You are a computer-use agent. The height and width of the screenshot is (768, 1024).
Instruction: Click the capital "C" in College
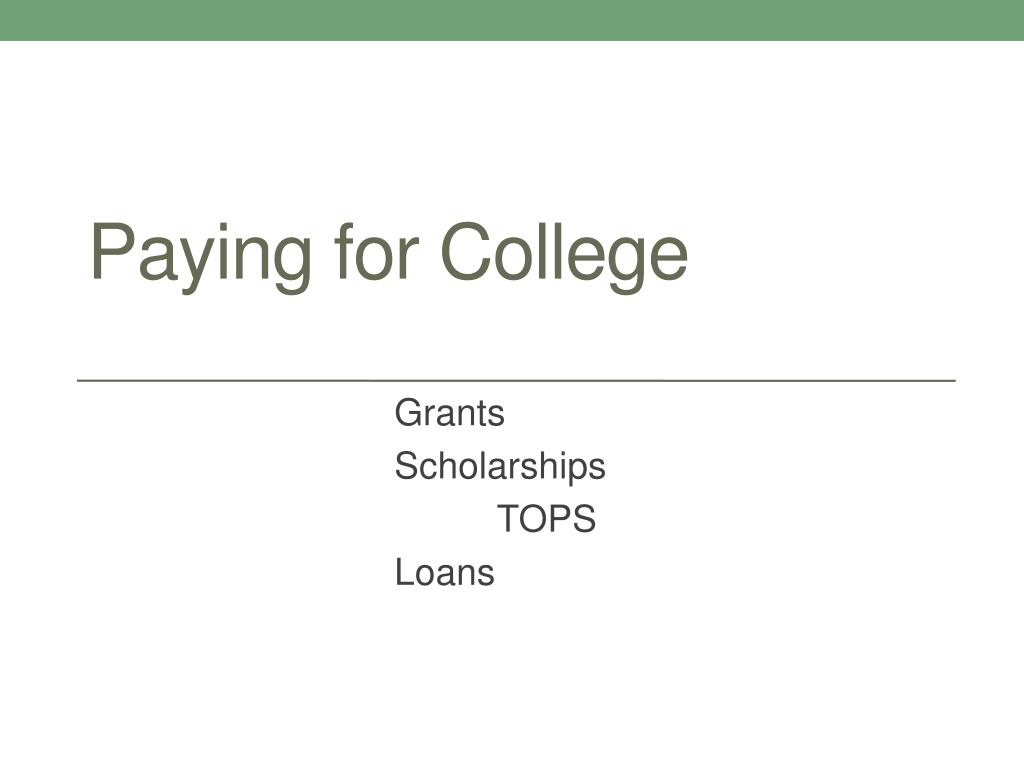pos(468,251)
